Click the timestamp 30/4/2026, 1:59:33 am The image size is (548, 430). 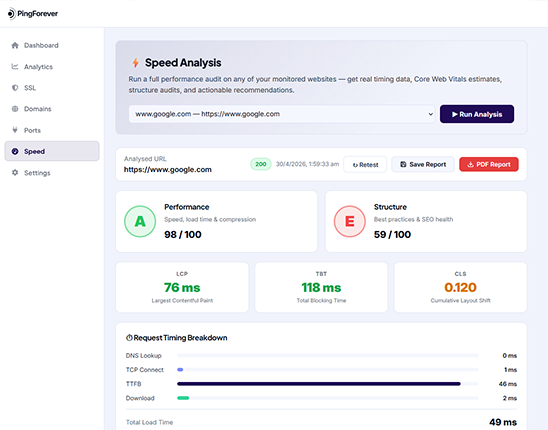coord(308,164)
